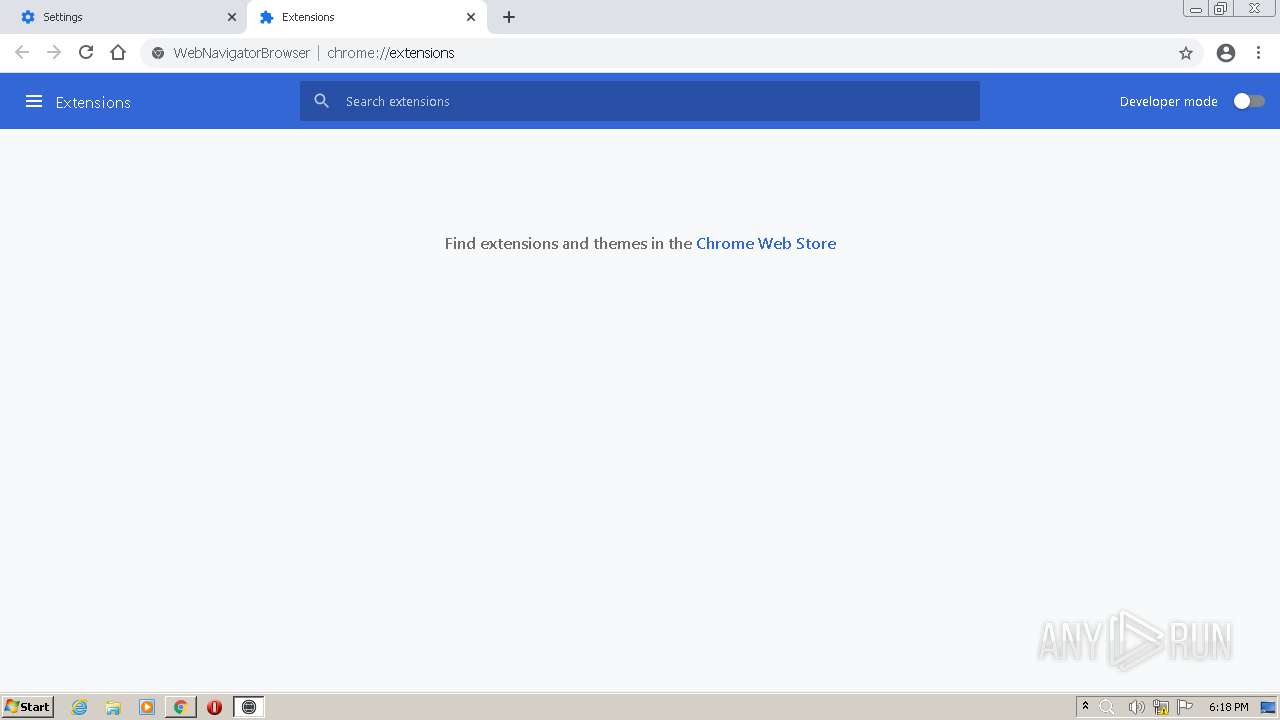Screen dimensions: 1280x720
Task: Restore down the browser window
Action: pos(1221,9)
